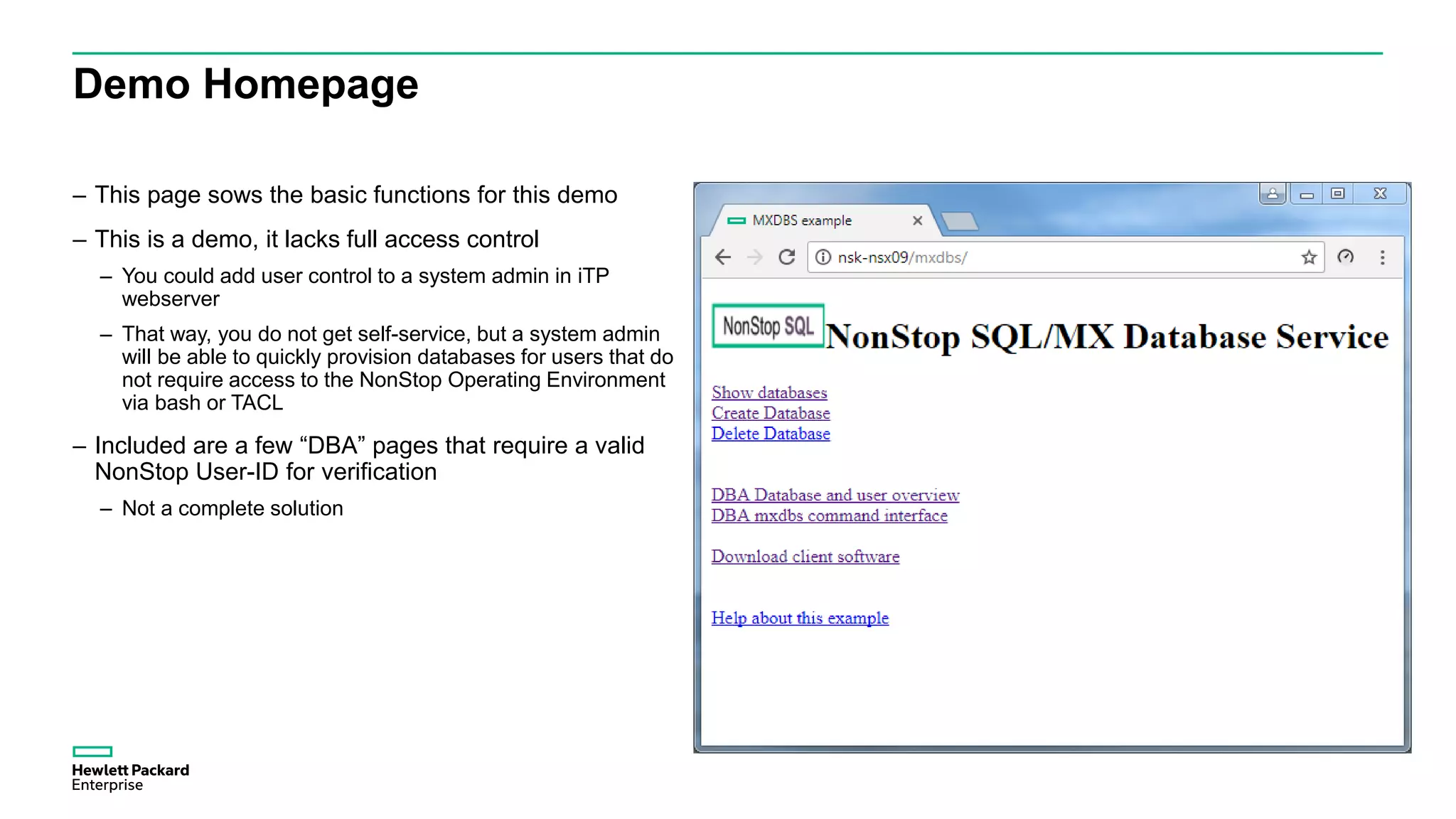The width and height of the screenshot is (1456, 819).
Task: Bookmark the page with the star icon
Action: [1309, 257]
